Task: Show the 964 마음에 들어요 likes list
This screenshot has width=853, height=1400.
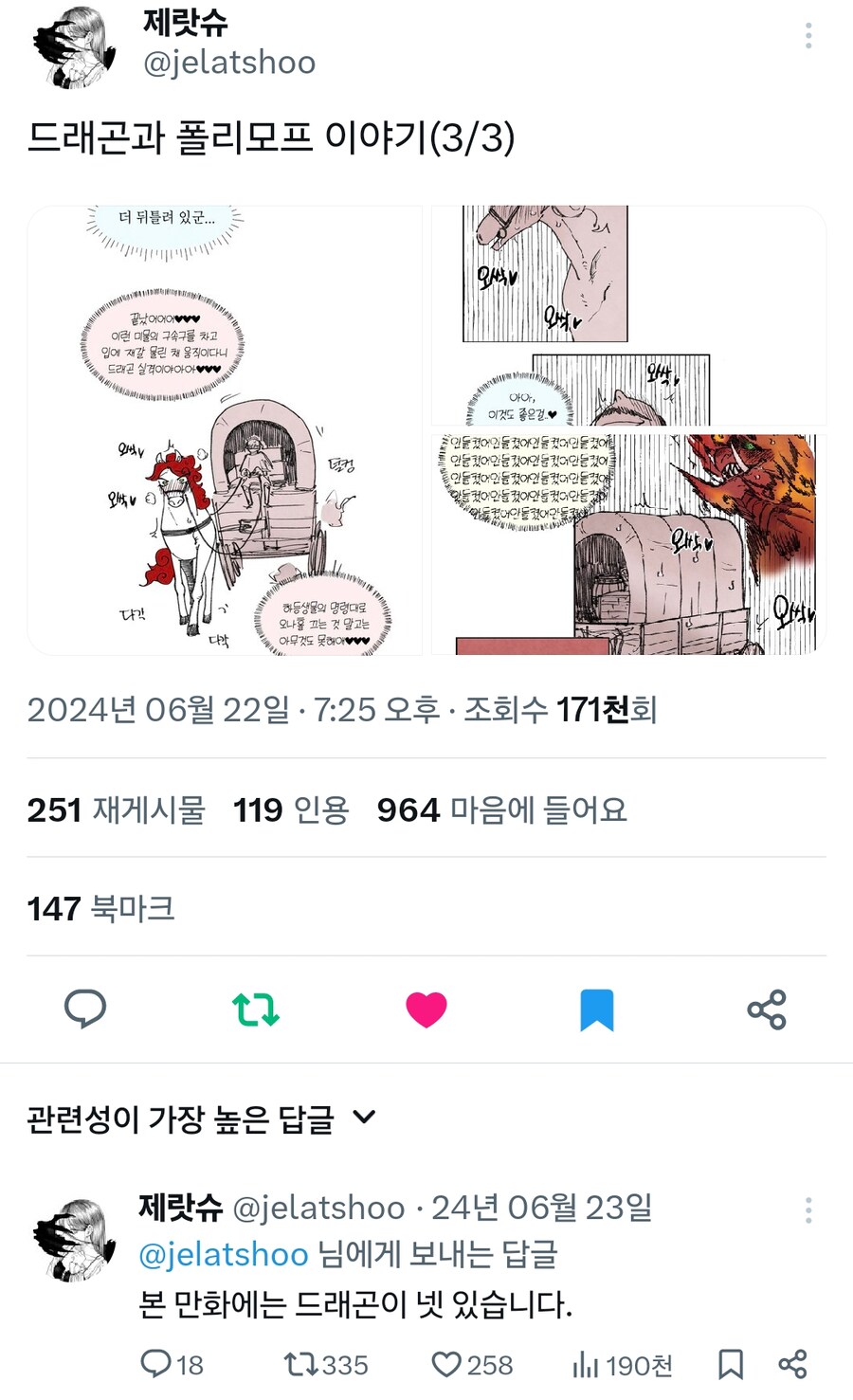Action: point(501,809)
